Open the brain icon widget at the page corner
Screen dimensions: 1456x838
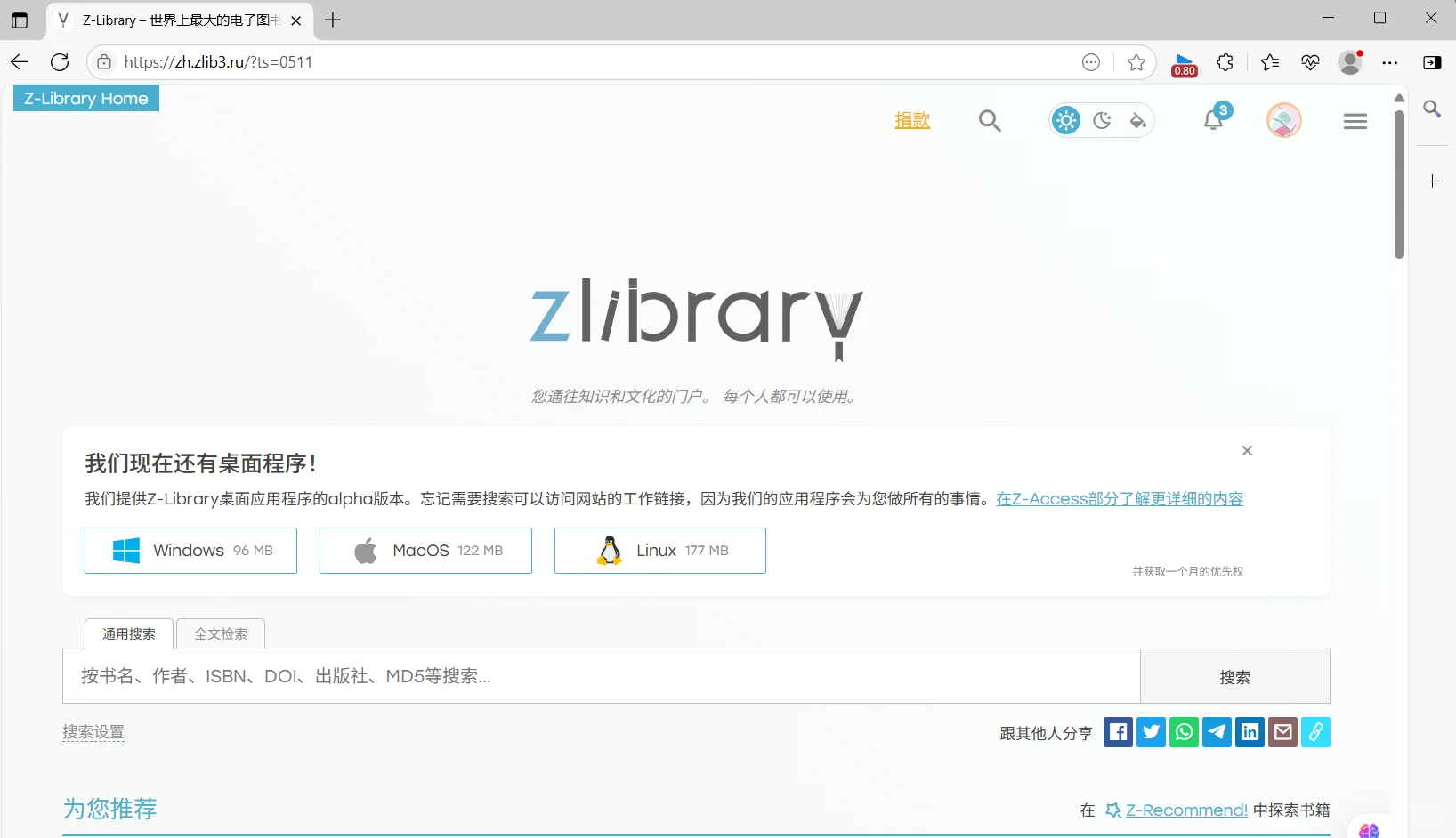point(1370,830)
